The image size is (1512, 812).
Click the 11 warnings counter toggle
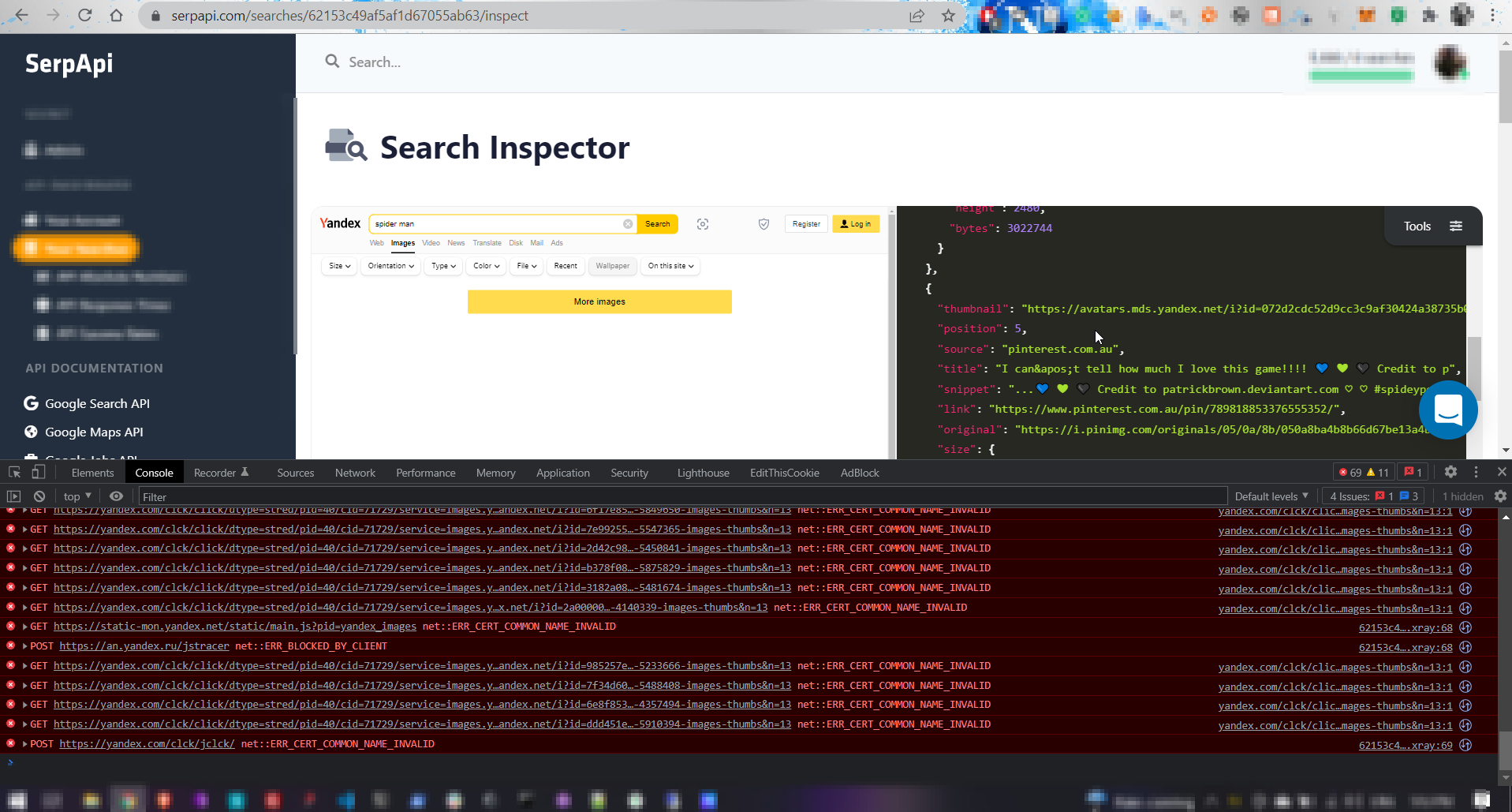pos(1382,472)
